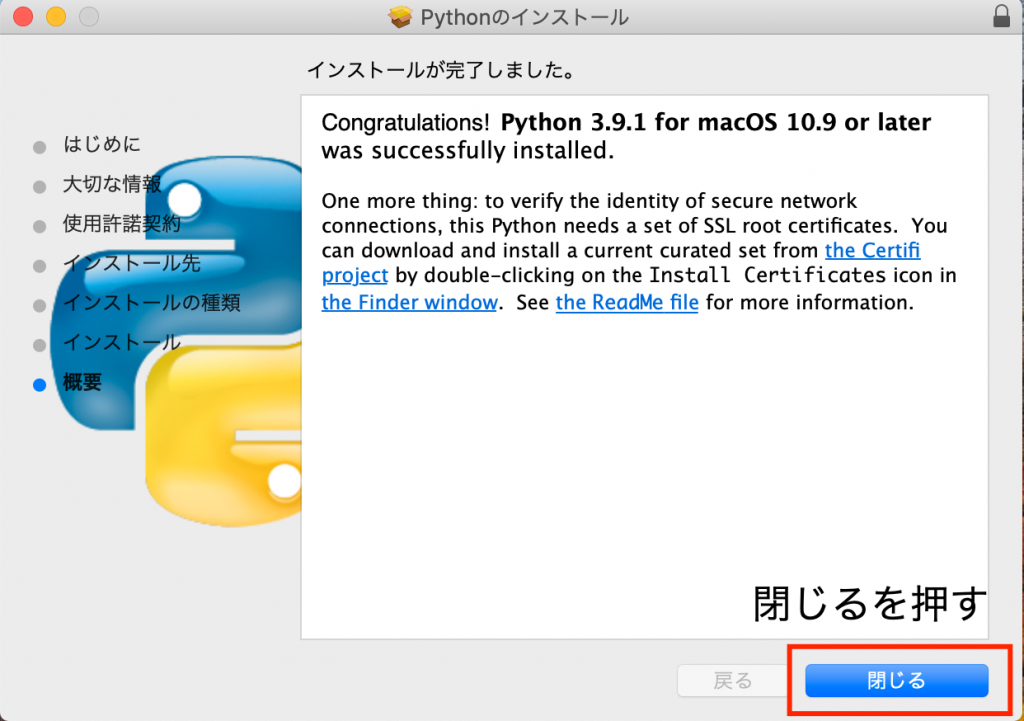Open the Certifi project link
Viewport: 1024px width, 721px height.
coord(872,250)
